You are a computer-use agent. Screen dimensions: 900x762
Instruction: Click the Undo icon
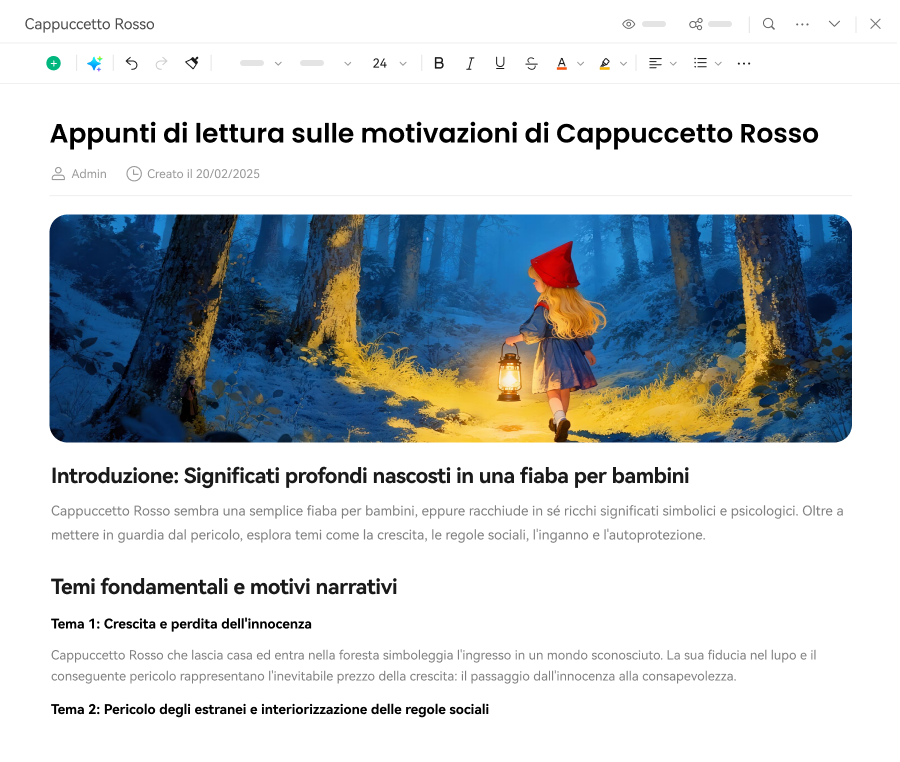[132, 62]
